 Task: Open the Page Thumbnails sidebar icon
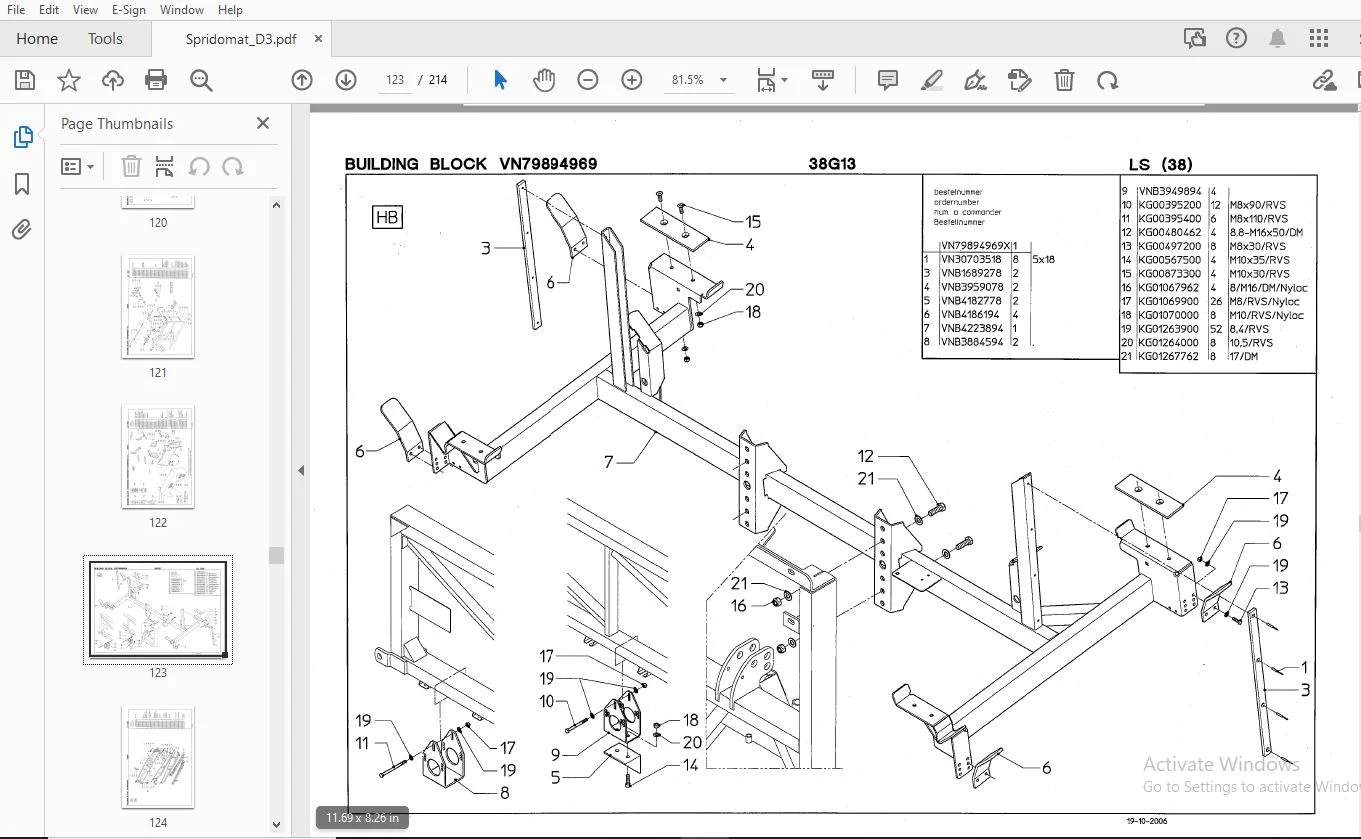pos(22,138)
